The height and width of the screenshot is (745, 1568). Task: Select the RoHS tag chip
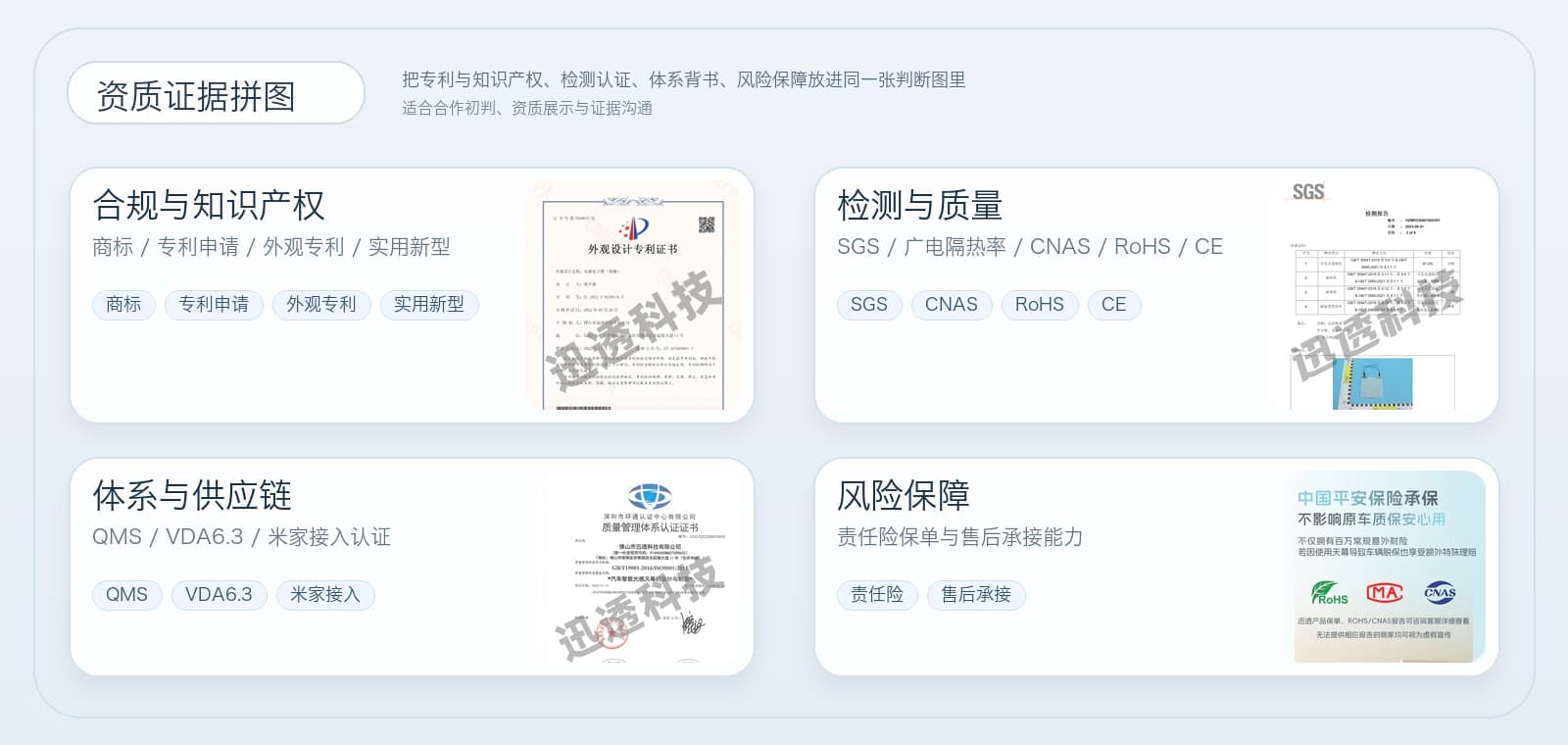click(1040, 305)
